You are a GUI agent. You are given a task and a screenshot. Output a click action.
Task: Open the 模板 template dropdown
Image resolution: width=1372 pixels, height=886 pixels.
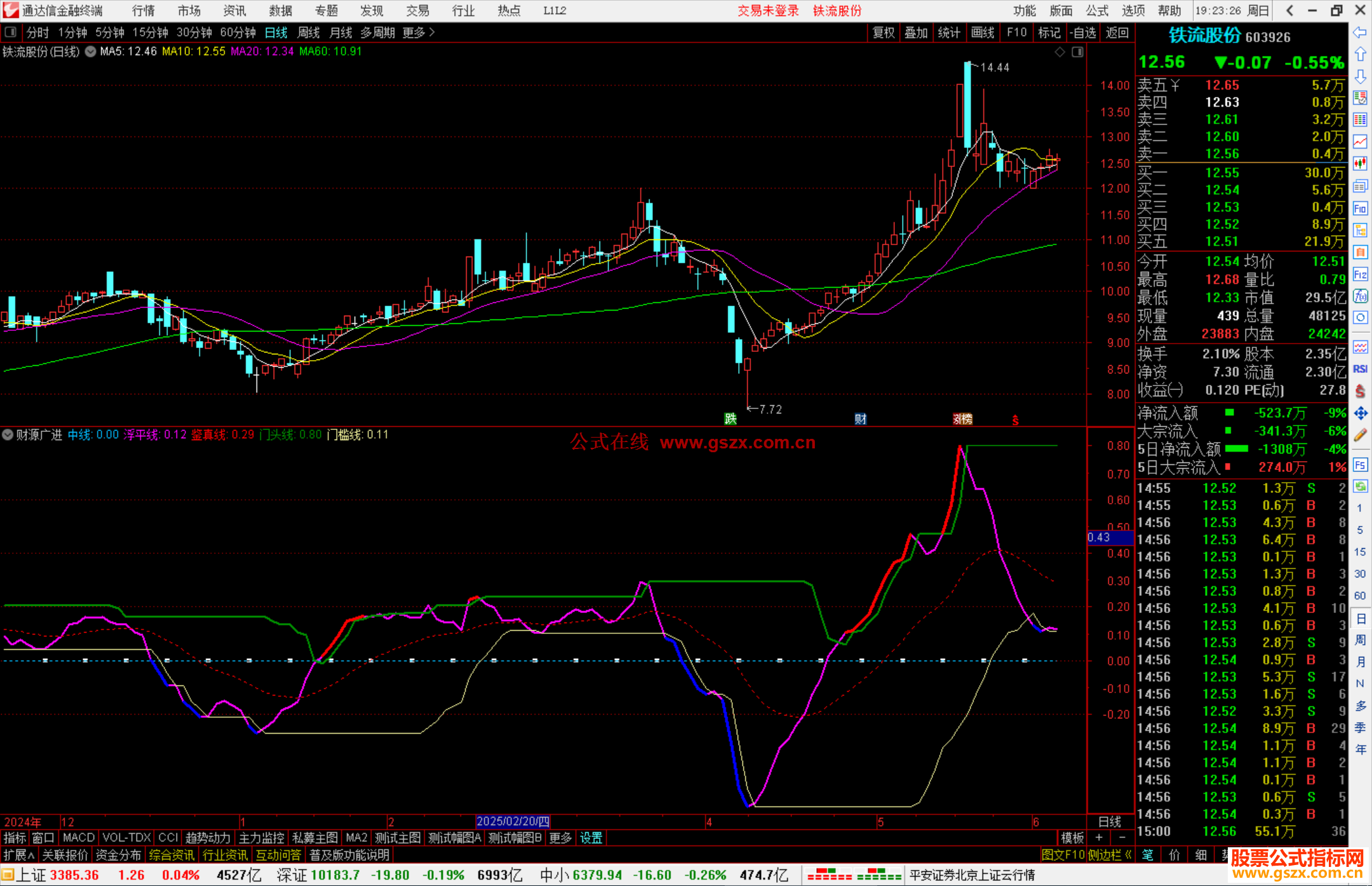pos(1072,838)
